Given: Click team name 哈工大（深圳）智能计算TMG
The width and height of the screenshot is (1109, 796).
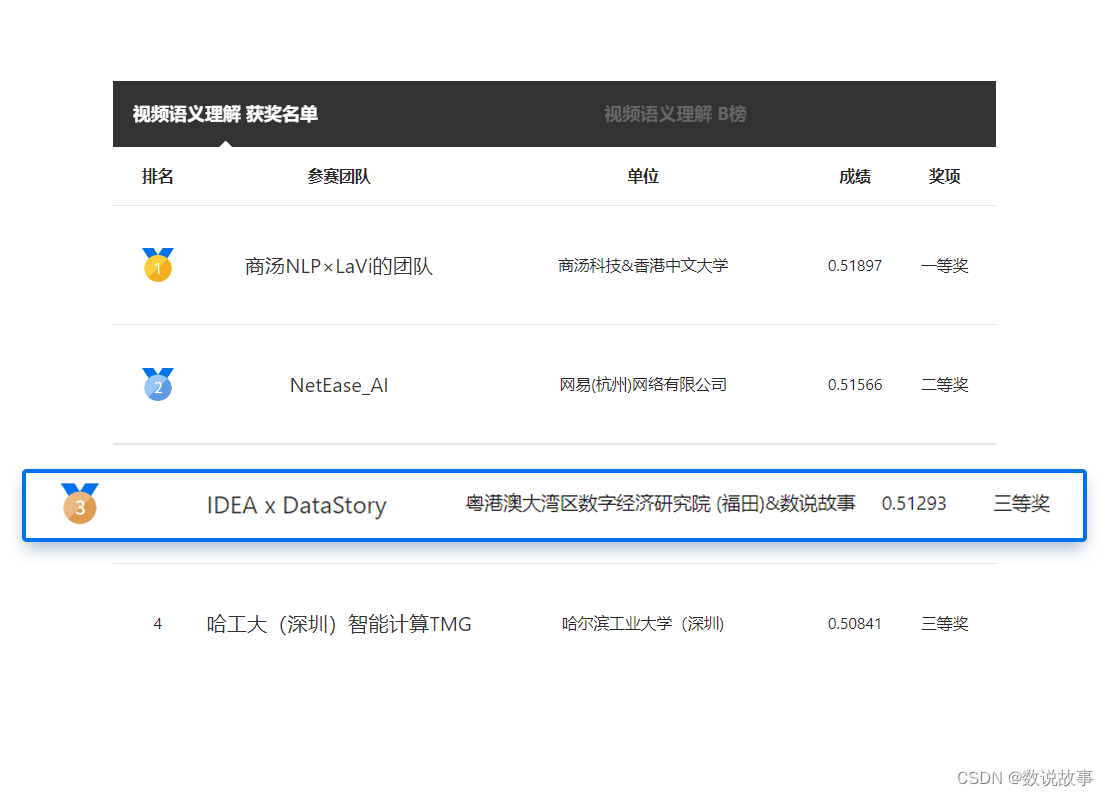Looking at the screenshot, I should pos(339,624).
